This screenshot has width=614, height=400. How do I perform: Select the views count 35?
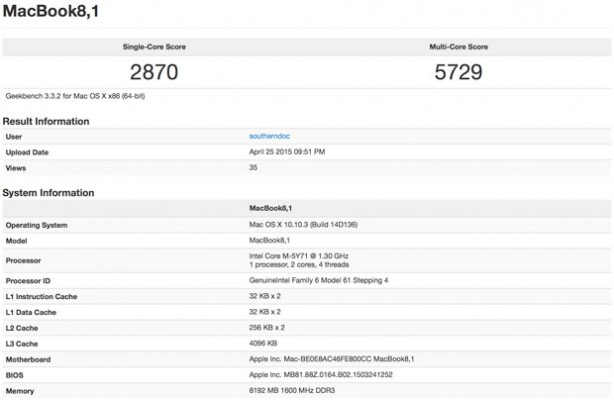tap(253, 167)
